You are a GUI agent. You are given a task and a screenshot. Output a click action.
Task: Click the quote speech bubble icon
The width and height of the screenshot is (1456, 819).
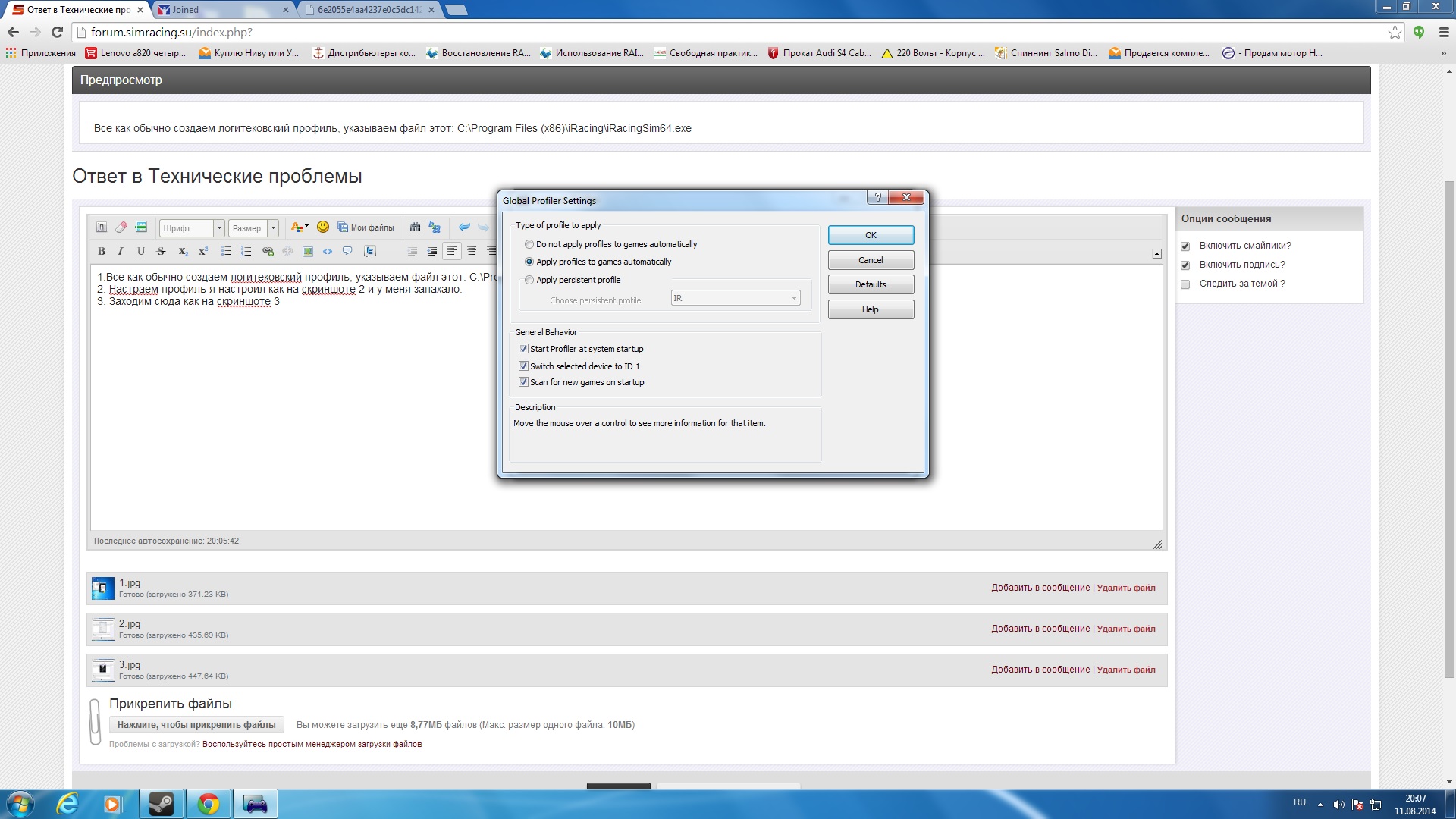tap(347, 251)
